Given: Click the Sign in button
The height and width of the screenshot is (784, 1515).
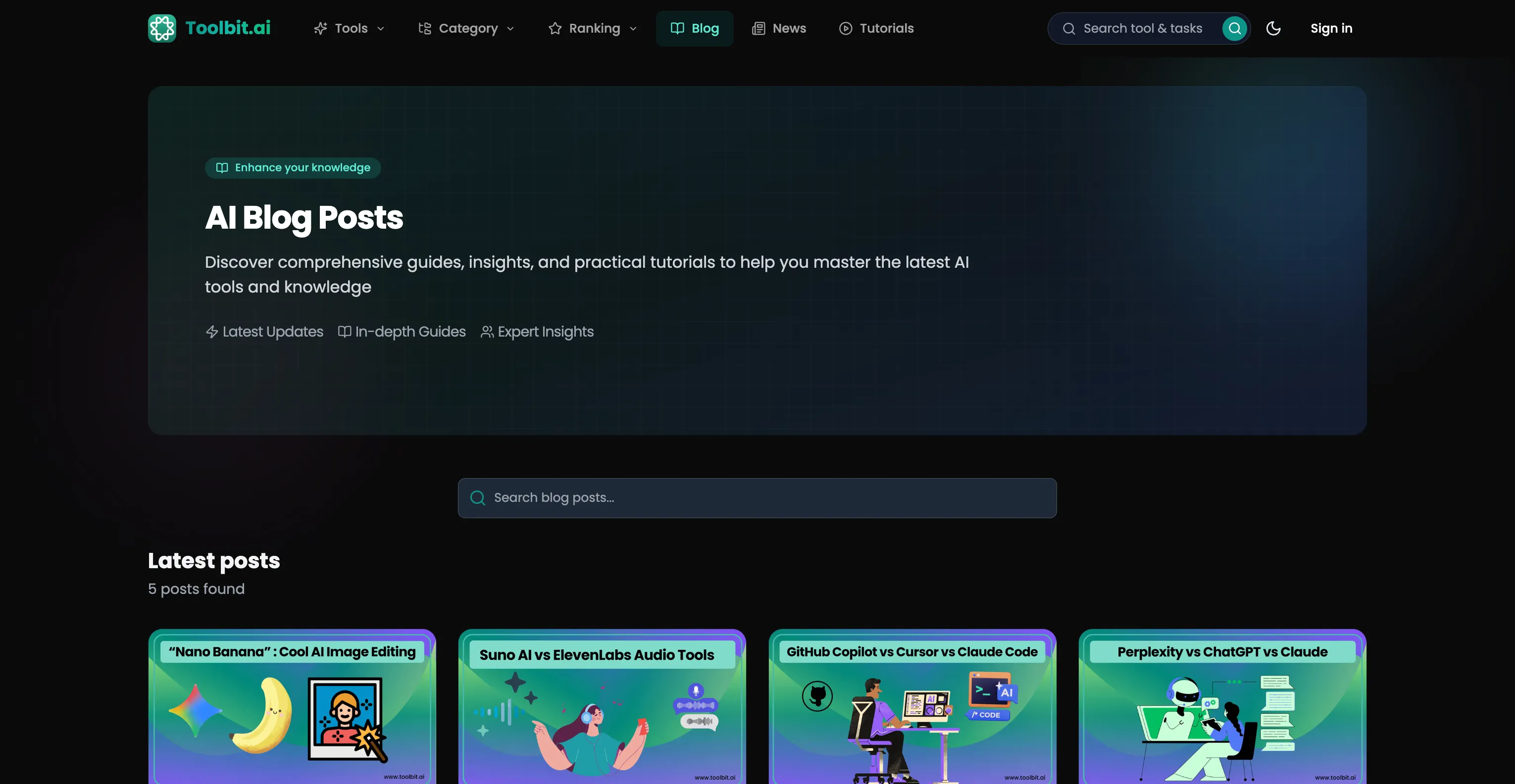Looking at the screenshot, I should [1331, 28].
